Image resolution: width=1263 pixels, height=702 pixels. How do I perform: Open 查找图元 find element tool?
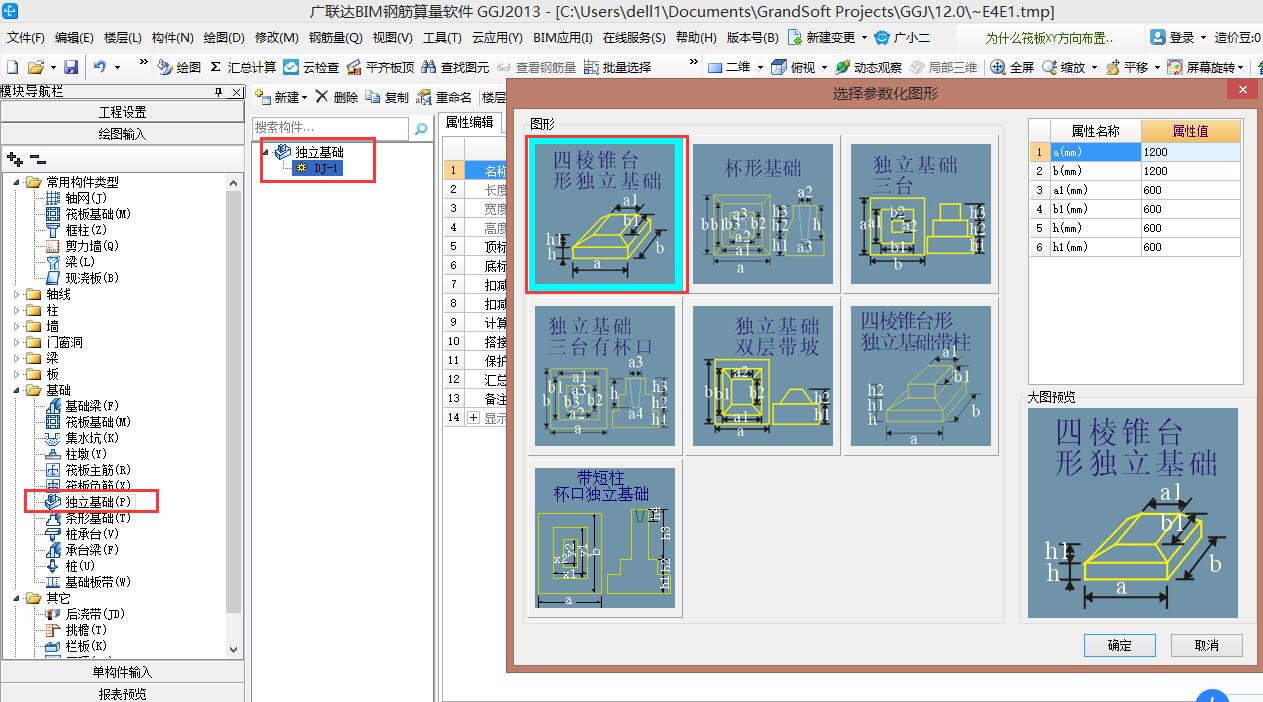click(455, 67)
